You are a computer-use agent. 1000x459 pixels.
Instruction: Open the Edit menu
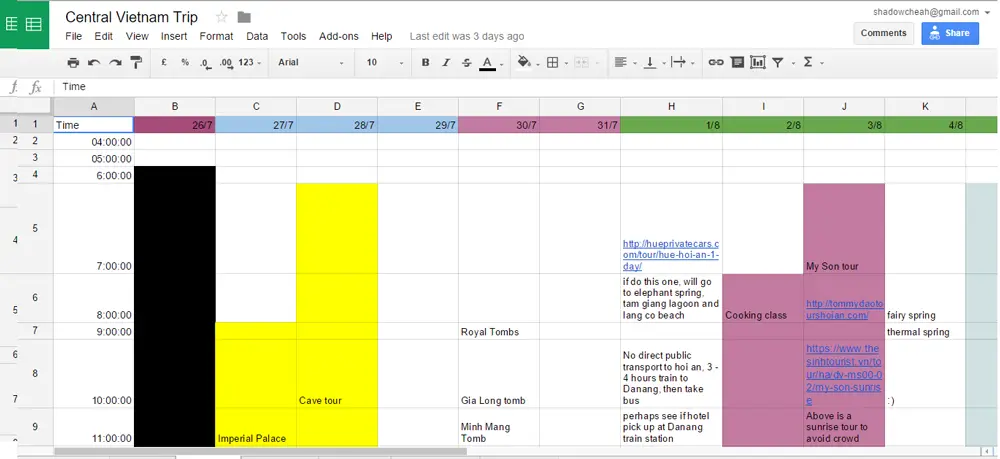point(103,36)
